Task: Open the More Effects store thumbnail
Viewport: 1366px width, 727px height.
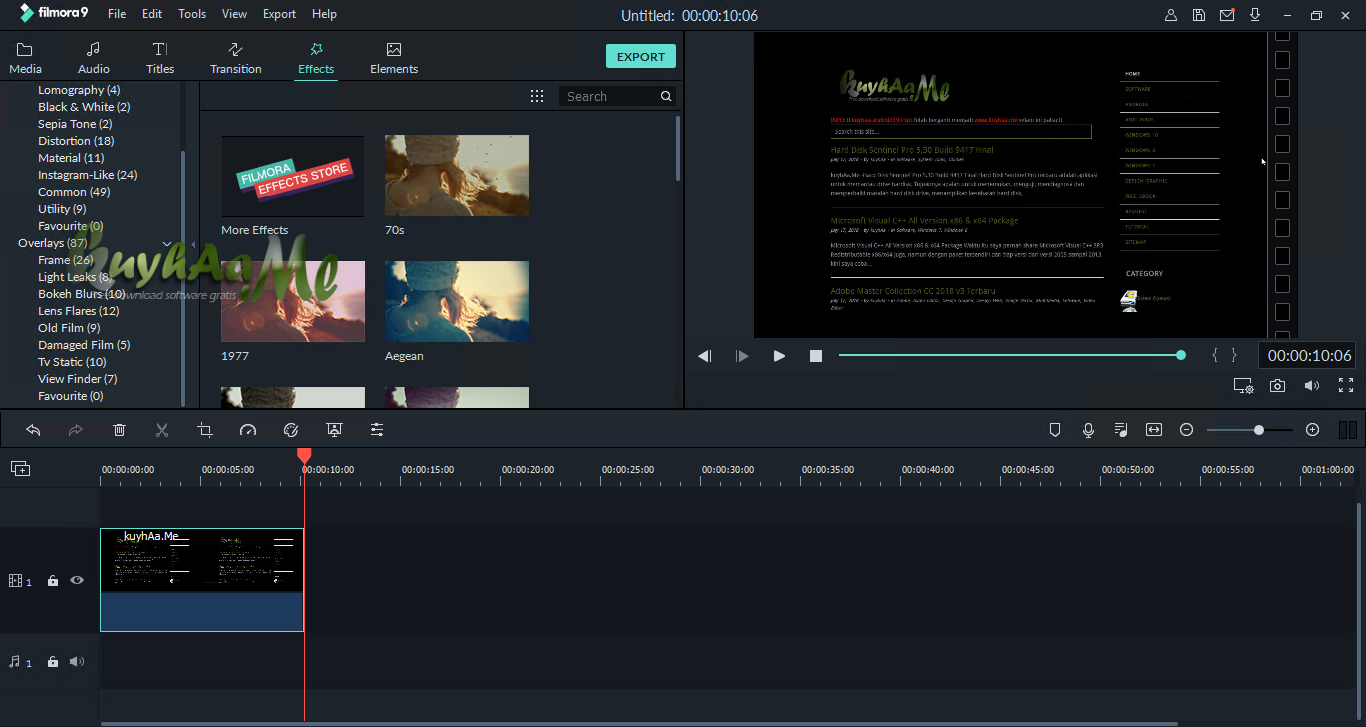Action: 293,176
